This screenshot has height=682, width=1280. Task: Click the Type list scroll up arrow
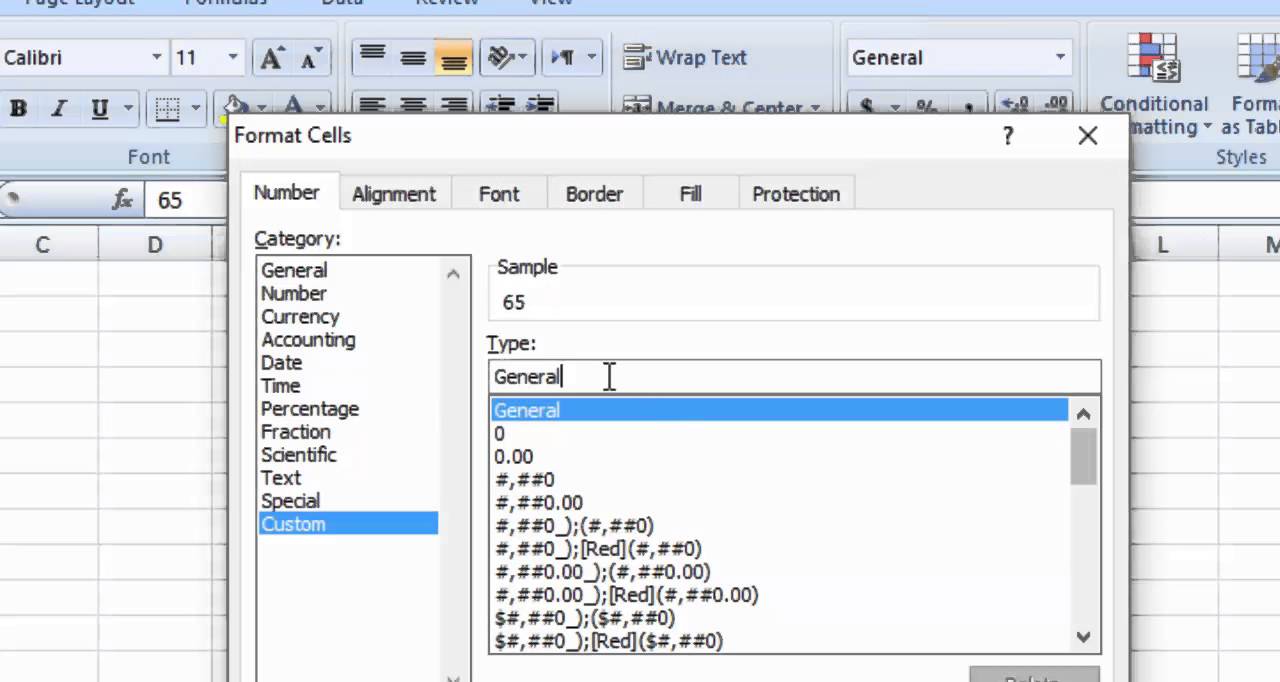[1084, 412]
